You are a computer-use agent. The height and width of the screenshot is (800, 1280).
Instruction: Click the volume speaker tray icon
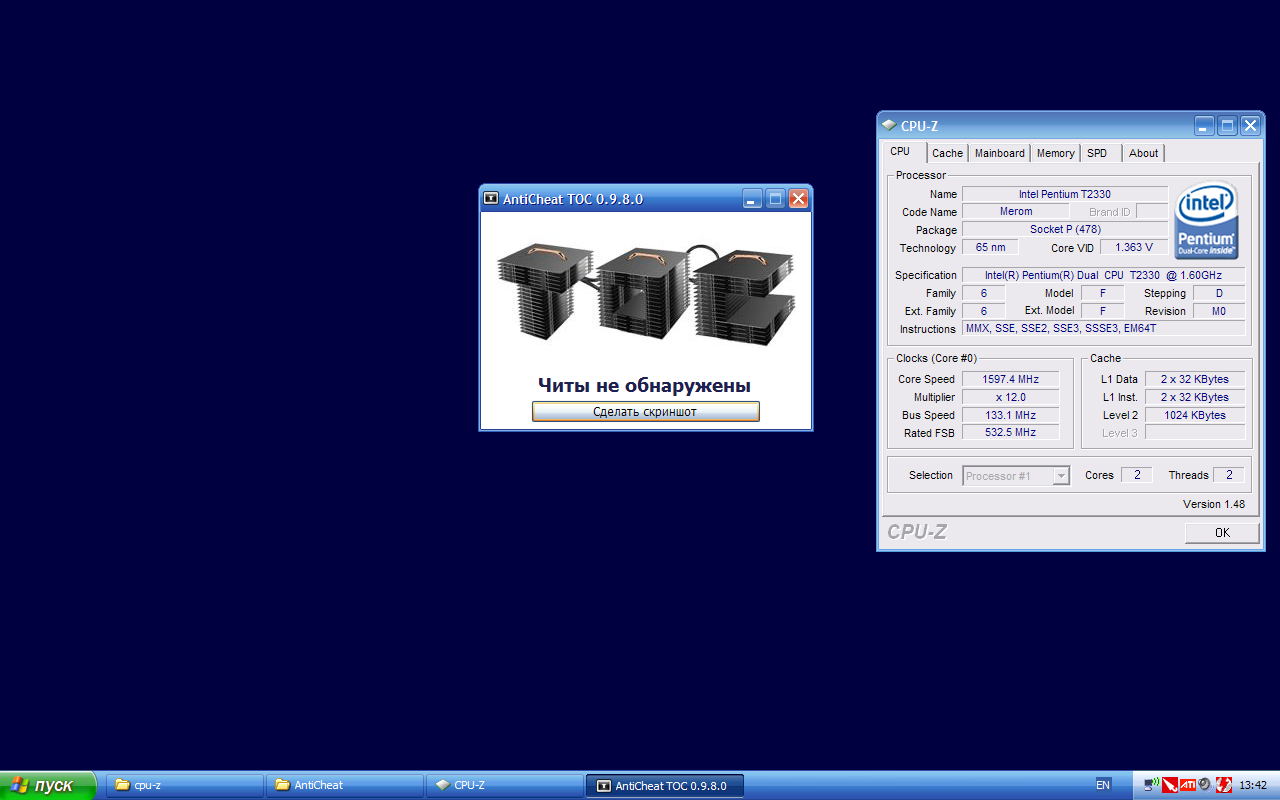point(1205,785)
